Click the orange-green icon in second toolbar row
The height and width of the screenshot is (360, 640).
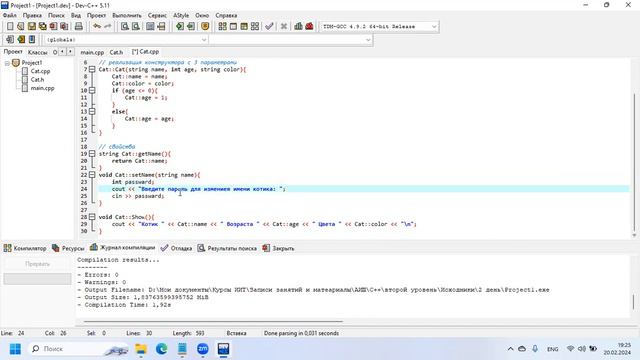[21, 40]
